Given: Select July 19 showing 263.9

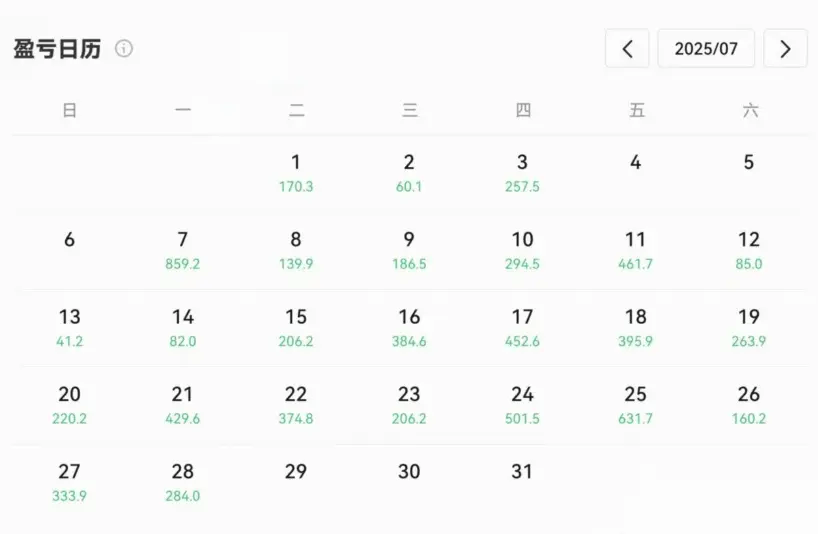Looking at the screenshot, I should [x=749, y=327].
